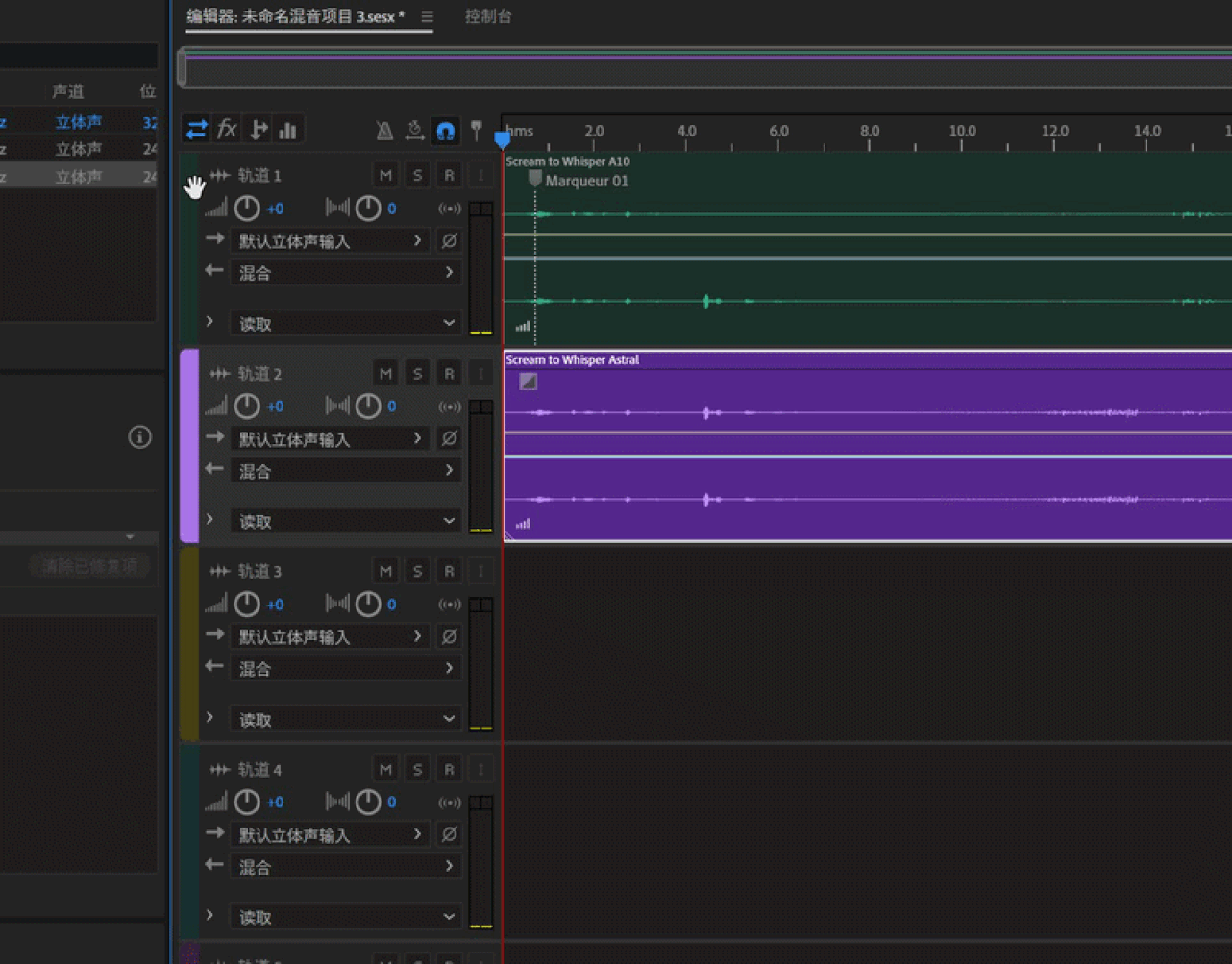
Task: Show the track Effects (fx) view
Action: click(x=227, y=129)
